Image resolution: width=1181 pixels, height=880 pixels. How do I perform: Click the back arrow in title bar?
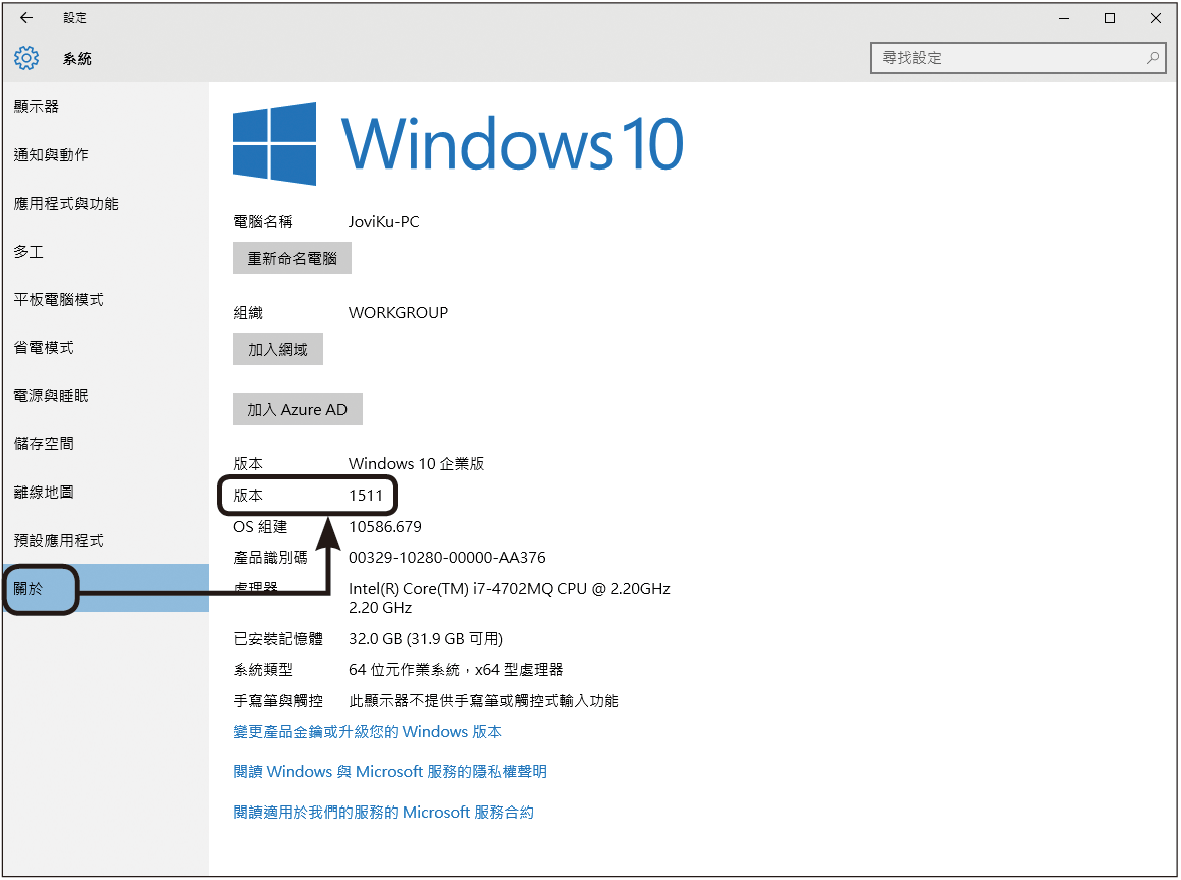(26, 17)
